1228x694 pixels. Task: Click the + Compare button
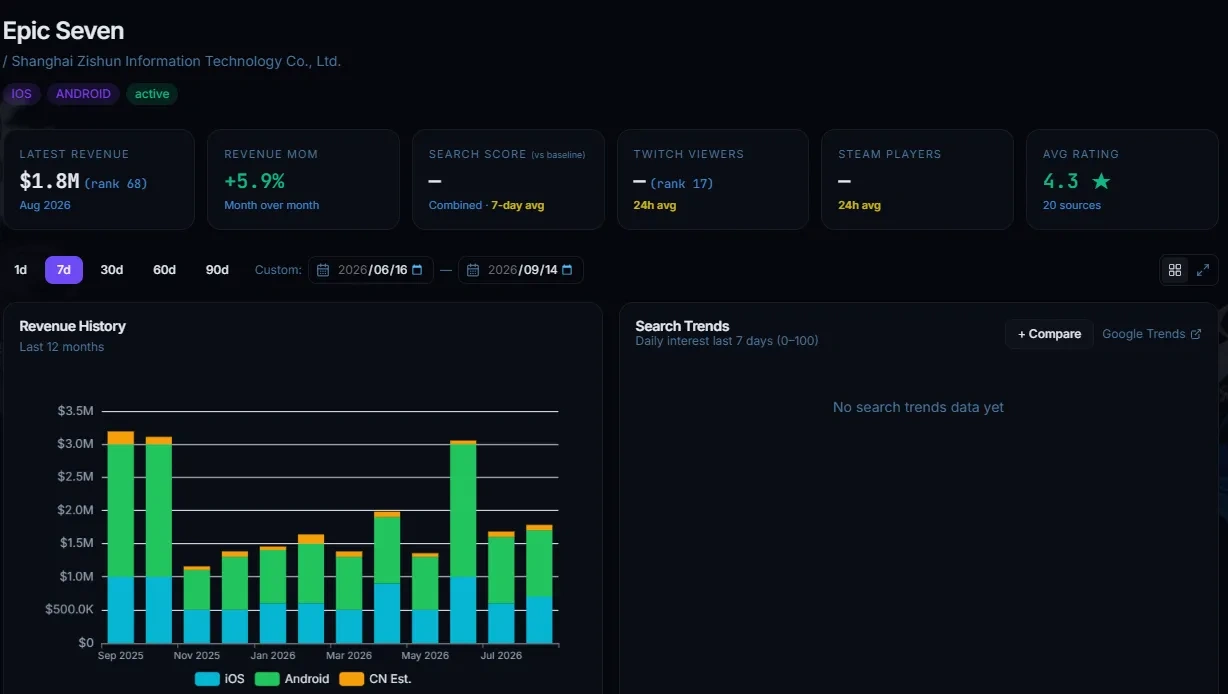(x=1049, y=334)
